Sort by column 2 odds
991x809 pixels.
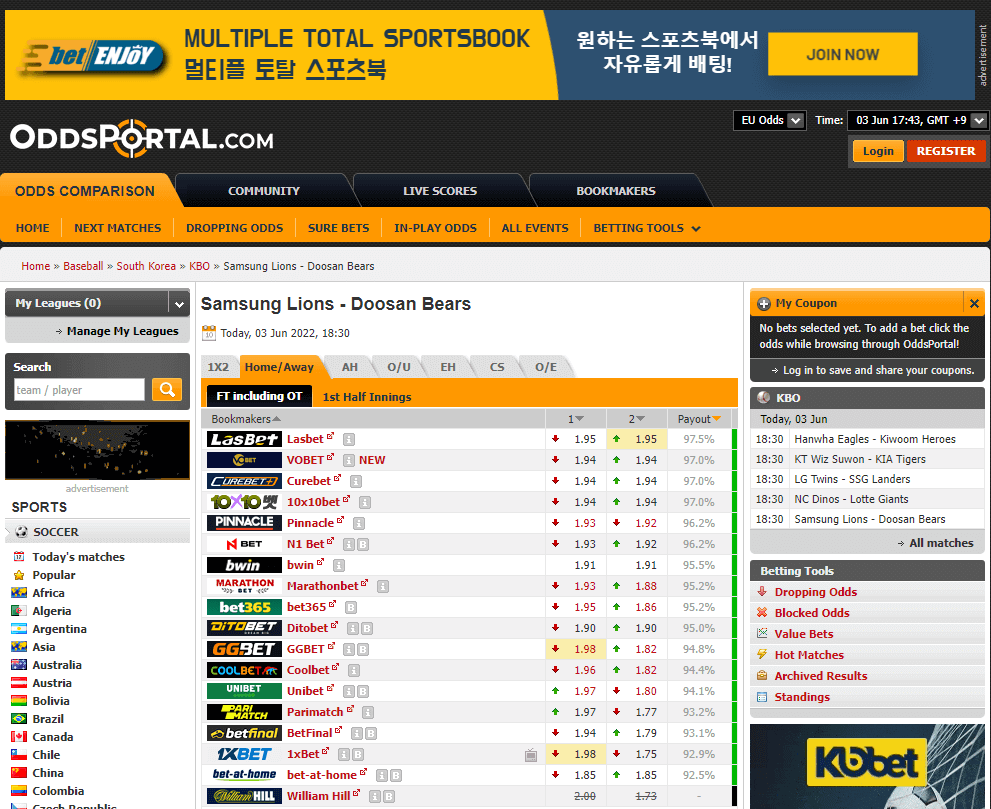point(636,419)
